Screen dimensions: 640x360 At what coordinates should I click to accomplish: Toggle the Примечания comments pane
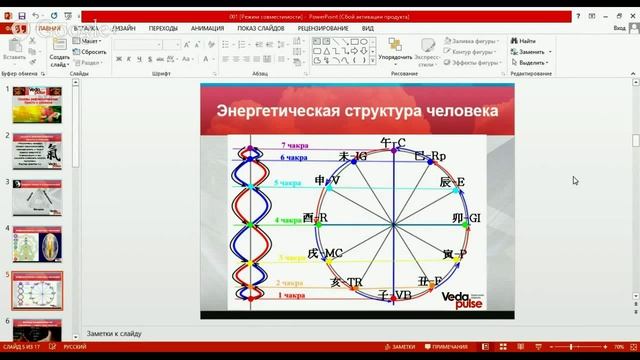pos(446,347)
